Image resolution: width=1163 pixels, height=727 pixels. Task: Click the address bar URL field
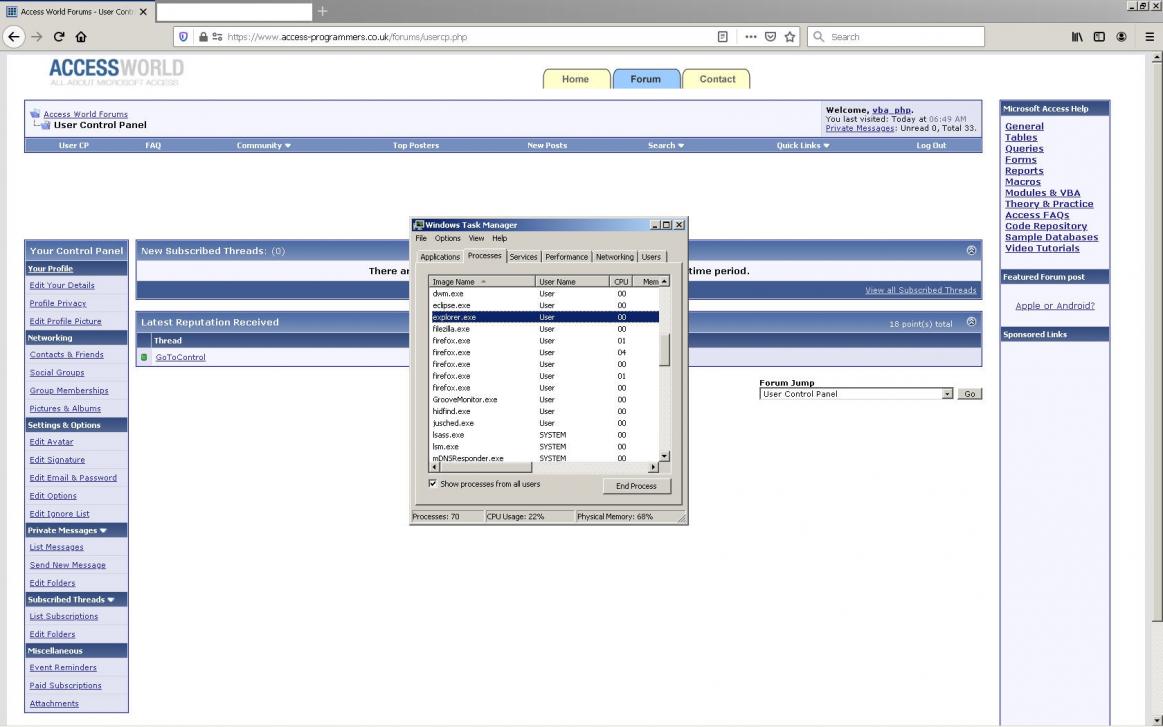pyautogui.click(x=467, y=36)
